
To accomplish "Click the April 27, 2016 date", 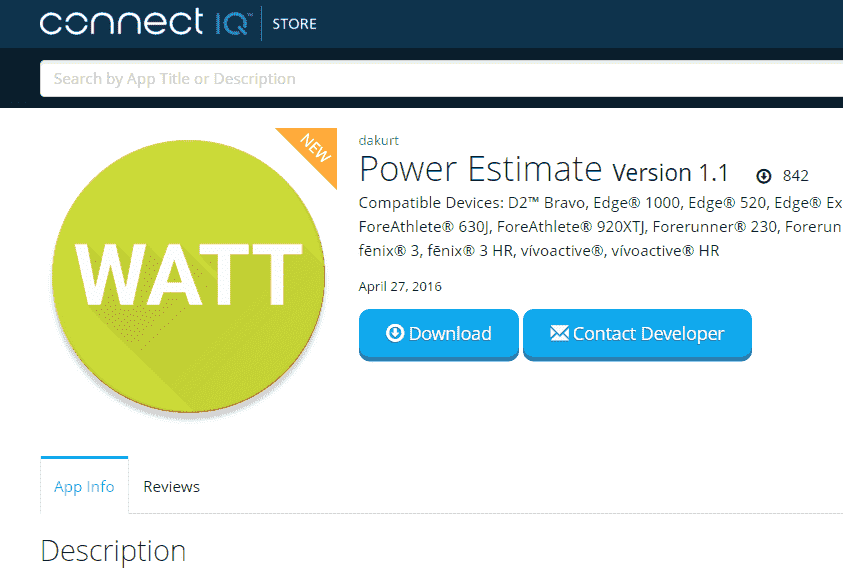I will pyautogui.click(x=400, y=287).
